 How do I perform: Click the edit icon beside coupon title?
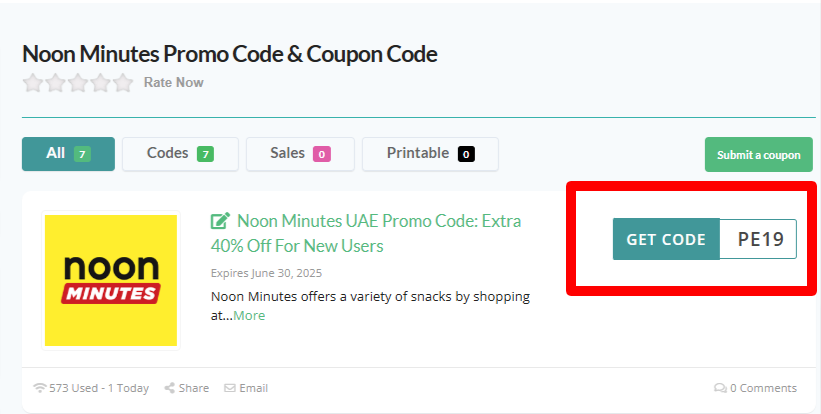pyautogui.click(x=220, y=221)
